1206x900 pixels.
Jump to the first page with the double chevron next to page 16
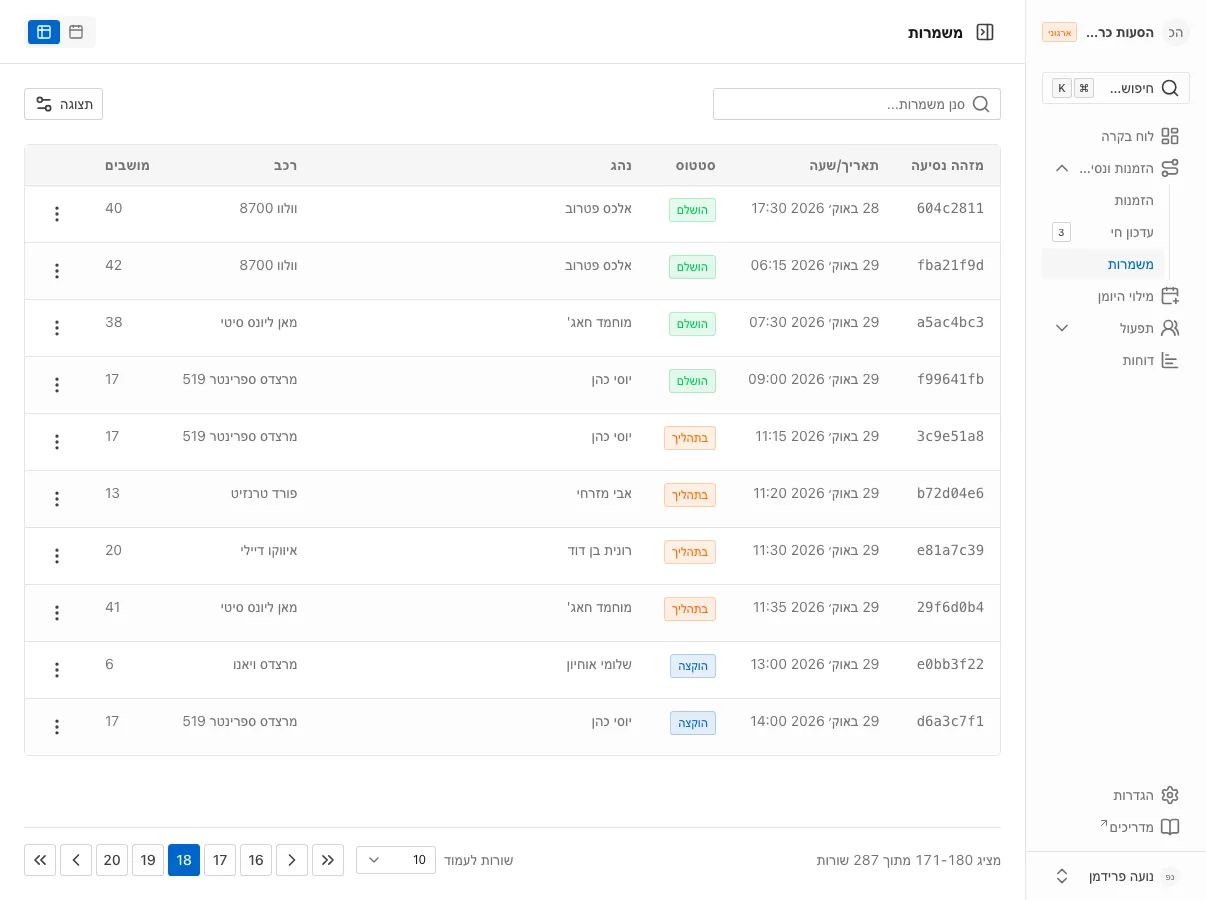click(x=328, y=860)
